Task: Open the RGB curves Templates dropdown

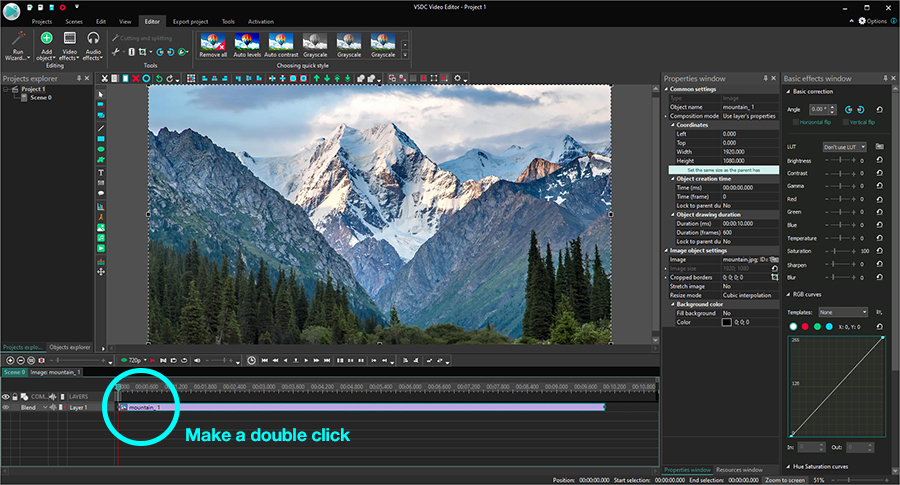Action: pyautogui.click(x=844, y=312)
